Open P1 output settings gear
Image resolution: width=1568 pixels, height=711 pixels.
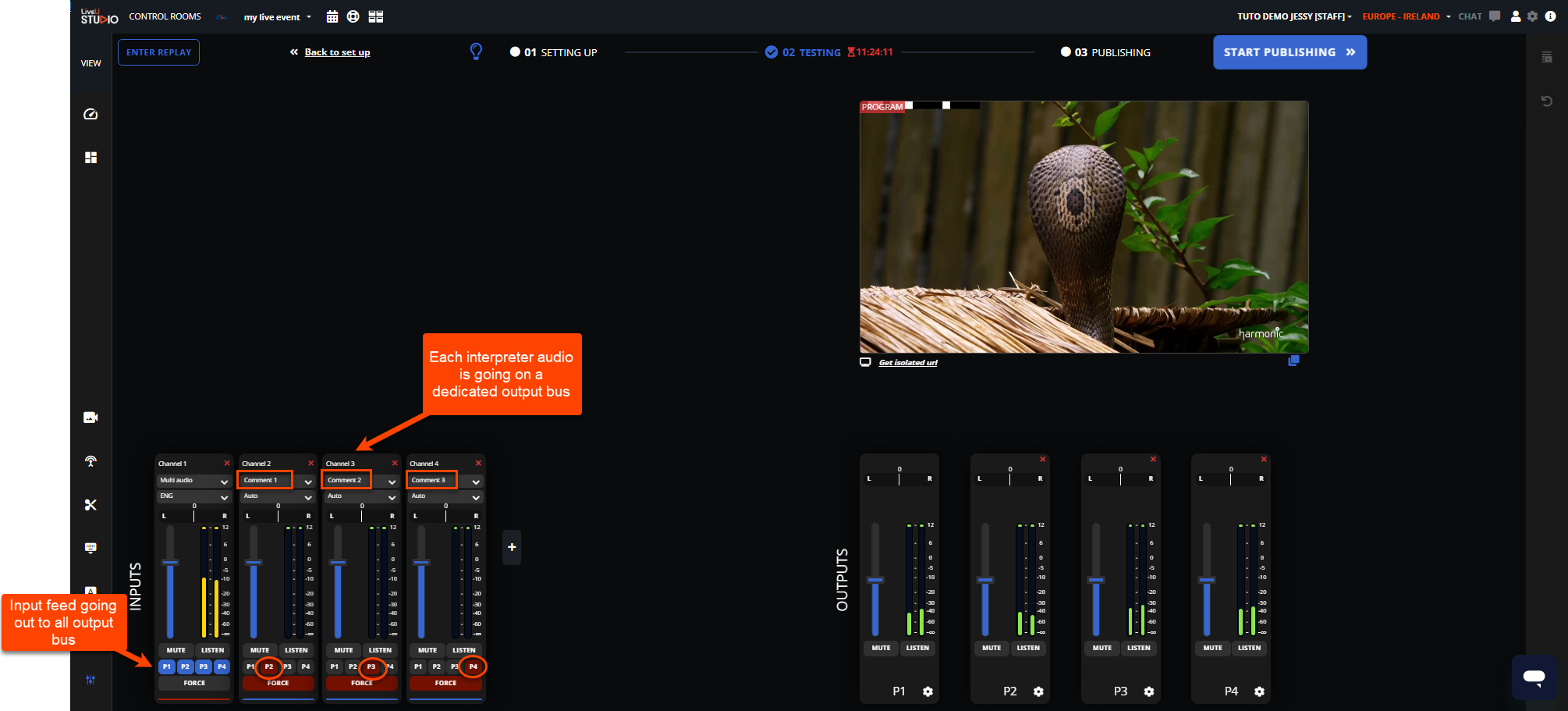[928, 691]
